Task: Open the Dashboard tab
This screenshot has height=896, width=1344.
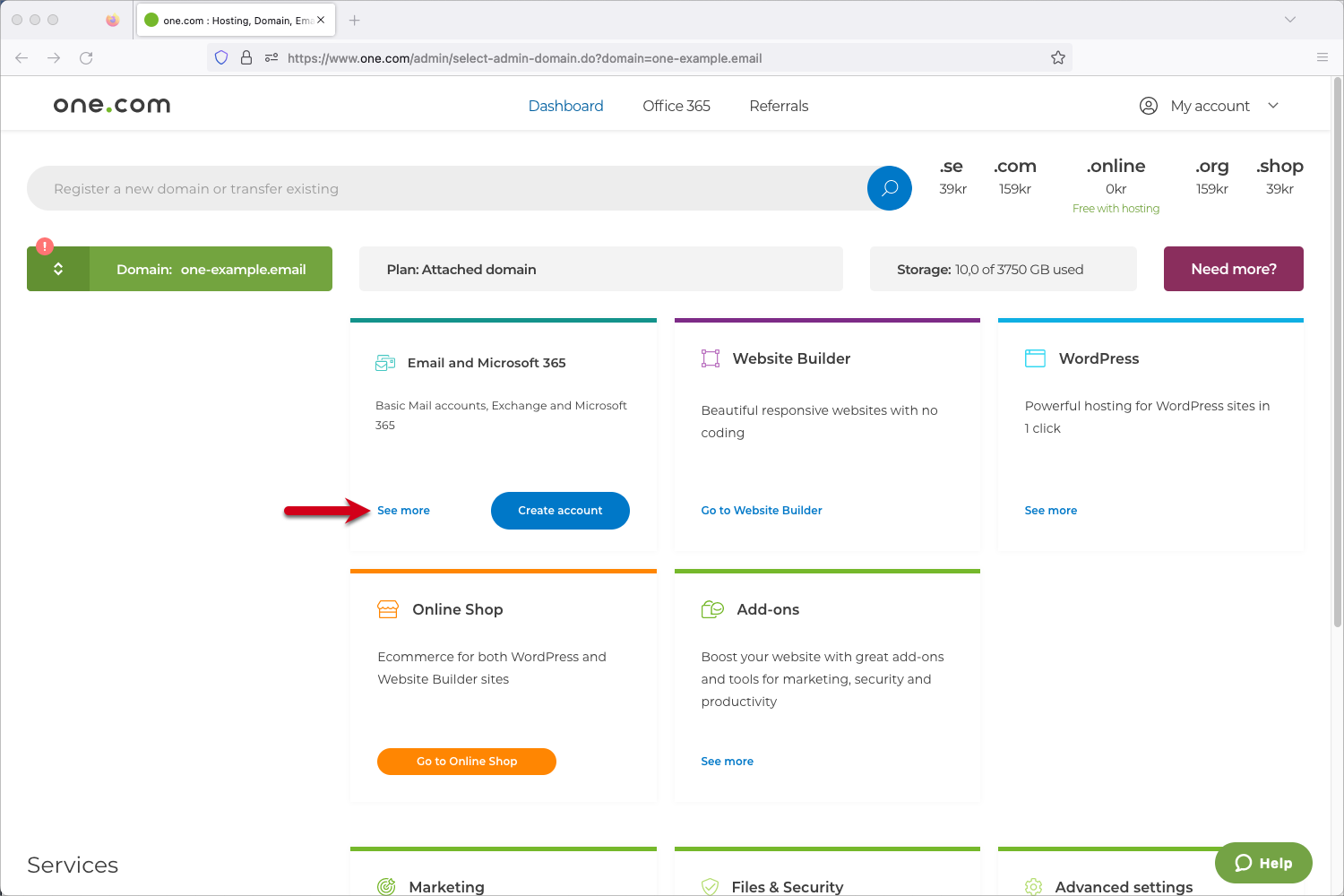Action: pyautogui.click(x=566, y=106)
